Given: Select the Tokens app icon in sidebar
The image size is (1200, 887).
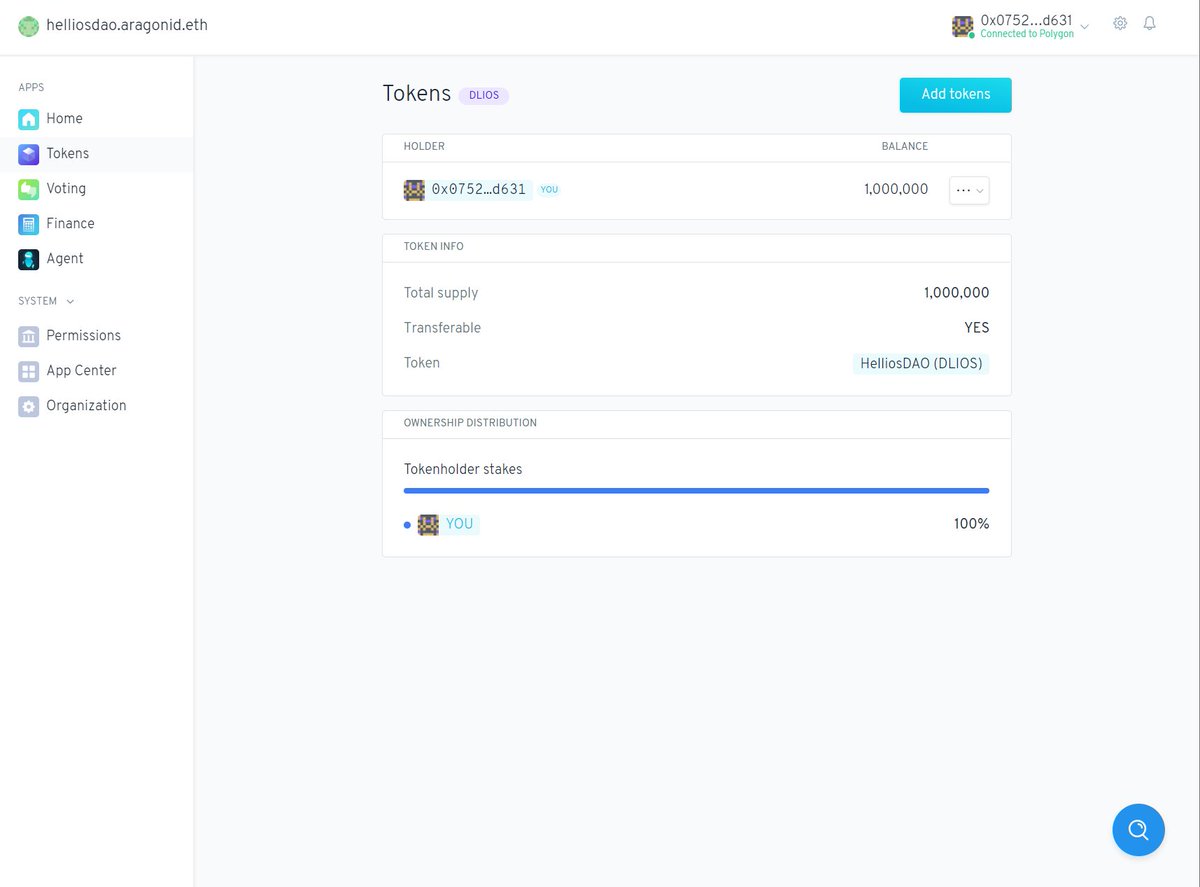Looking at the screenshot, I should (x=28, y=154).
